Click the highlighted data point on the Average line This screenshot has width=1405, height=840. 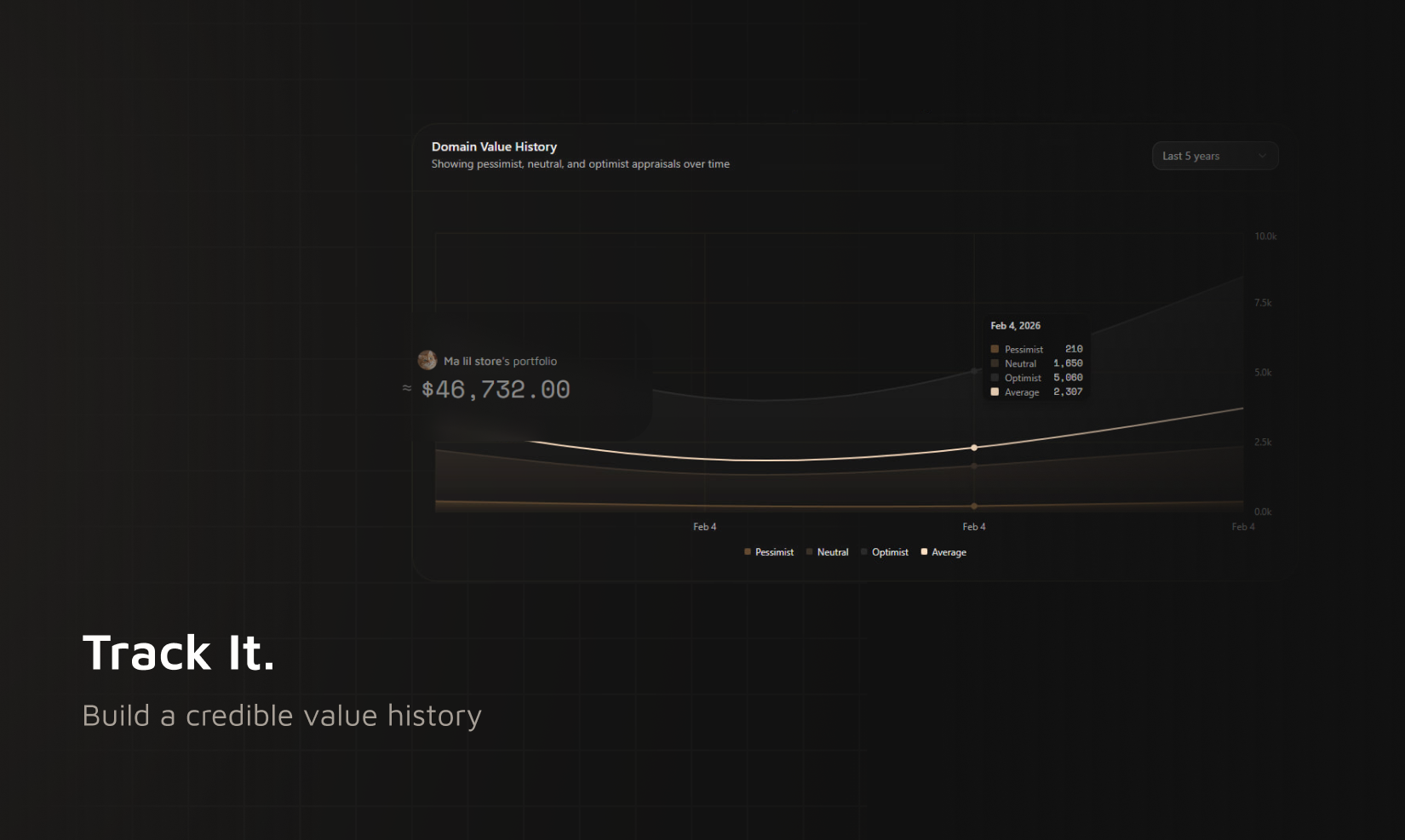point(973,447)
